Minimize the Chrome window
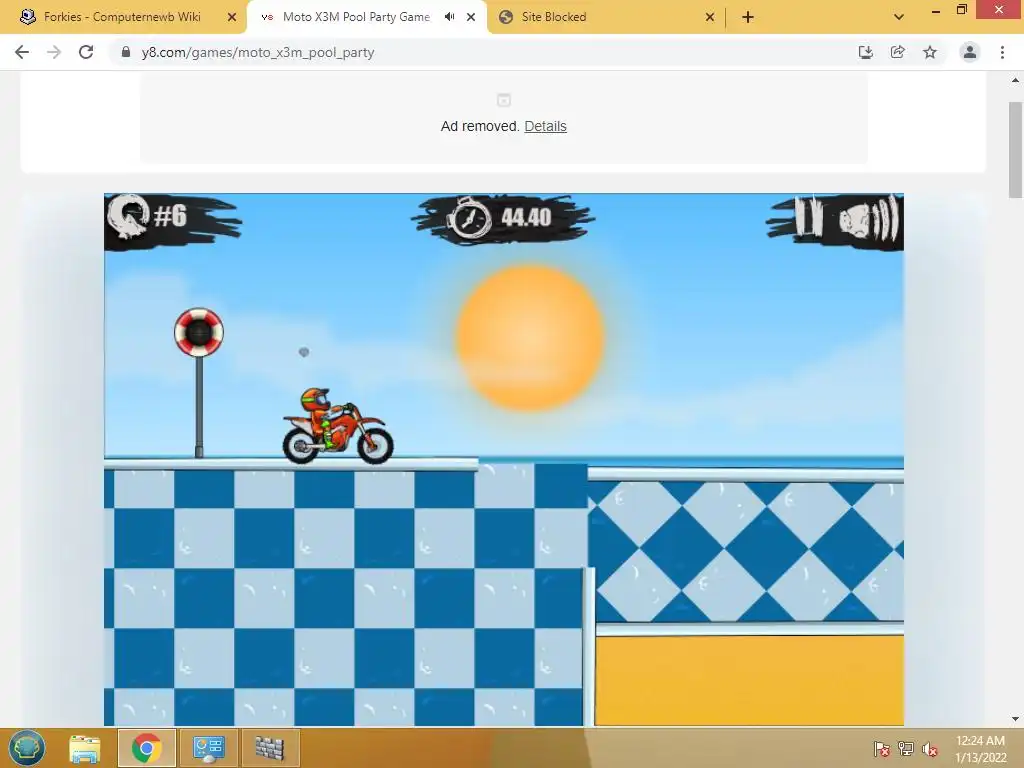The height and width of the screenshot is (768, 1024). click(x=936, y=11)
